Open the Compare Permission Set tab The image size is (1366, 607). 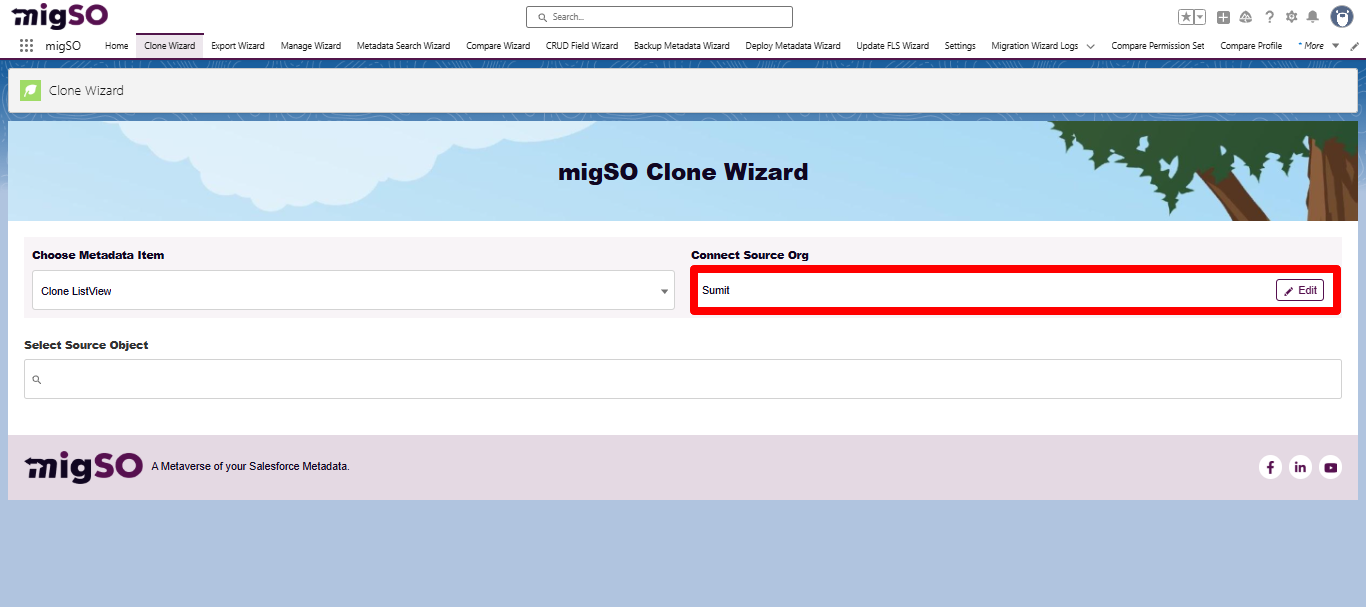pyautogui.click(x=1157, y=45)
